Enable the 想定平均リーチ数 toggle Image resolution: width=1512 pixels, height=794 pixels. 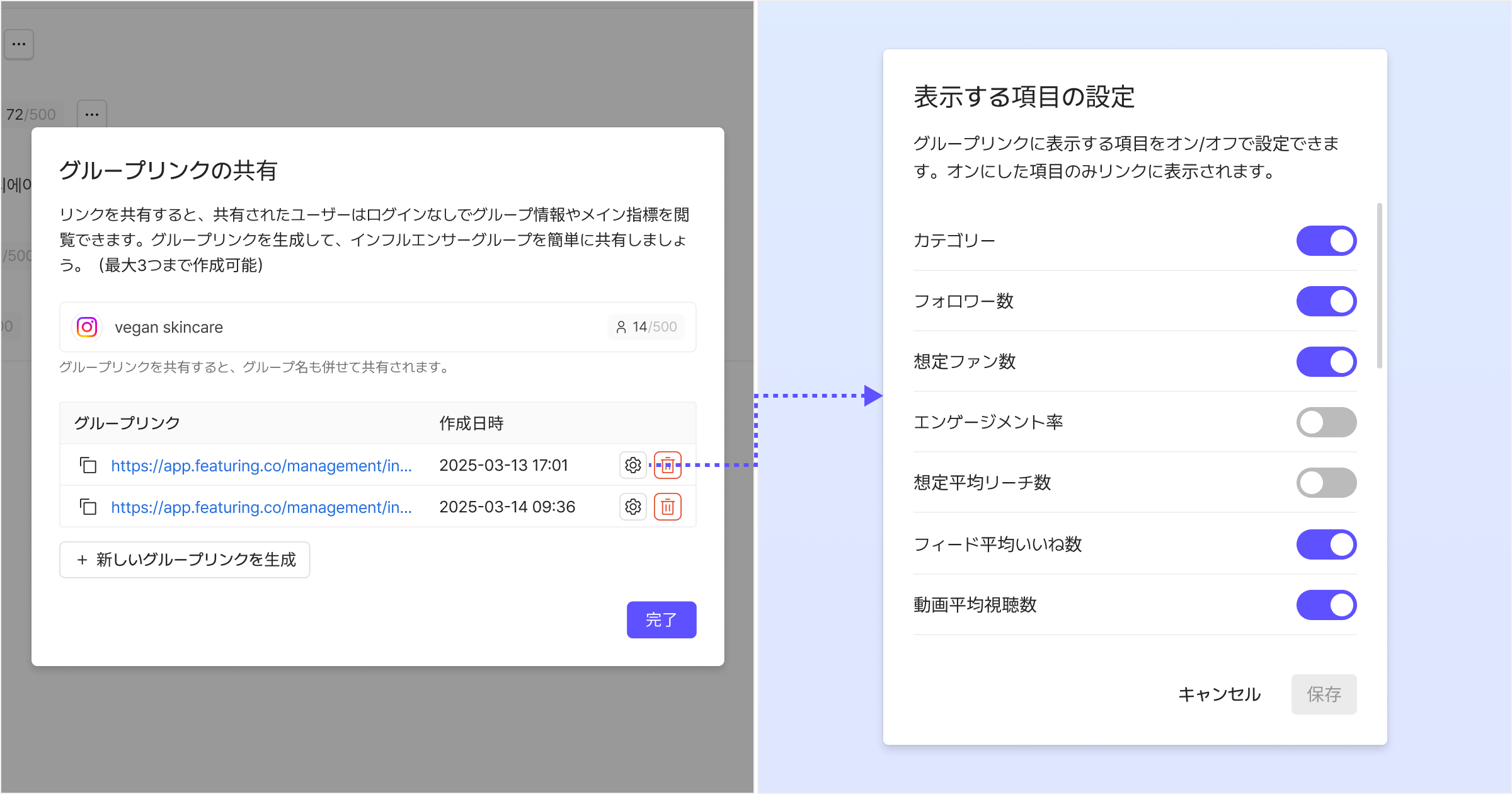tap(1326, 483)
